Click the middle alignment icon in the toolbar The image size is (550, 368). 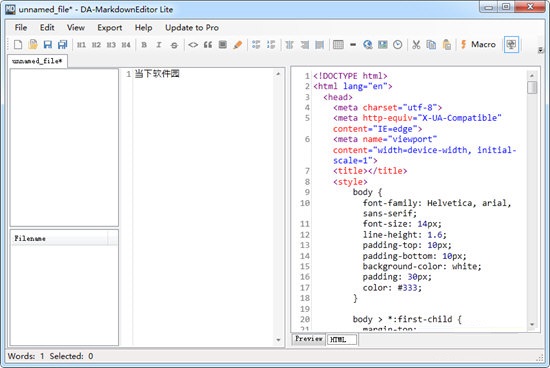point(304,45)
